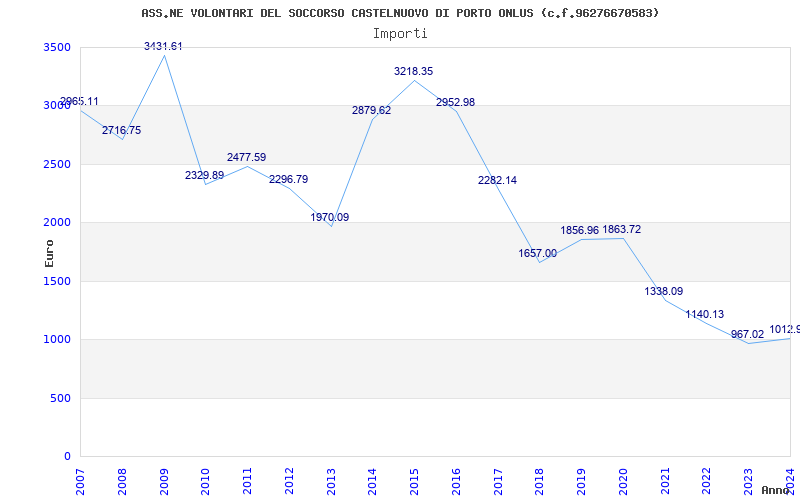Select the 2879.62 data label
Viewport: 800px width, 500px height.
click(371, 110)
